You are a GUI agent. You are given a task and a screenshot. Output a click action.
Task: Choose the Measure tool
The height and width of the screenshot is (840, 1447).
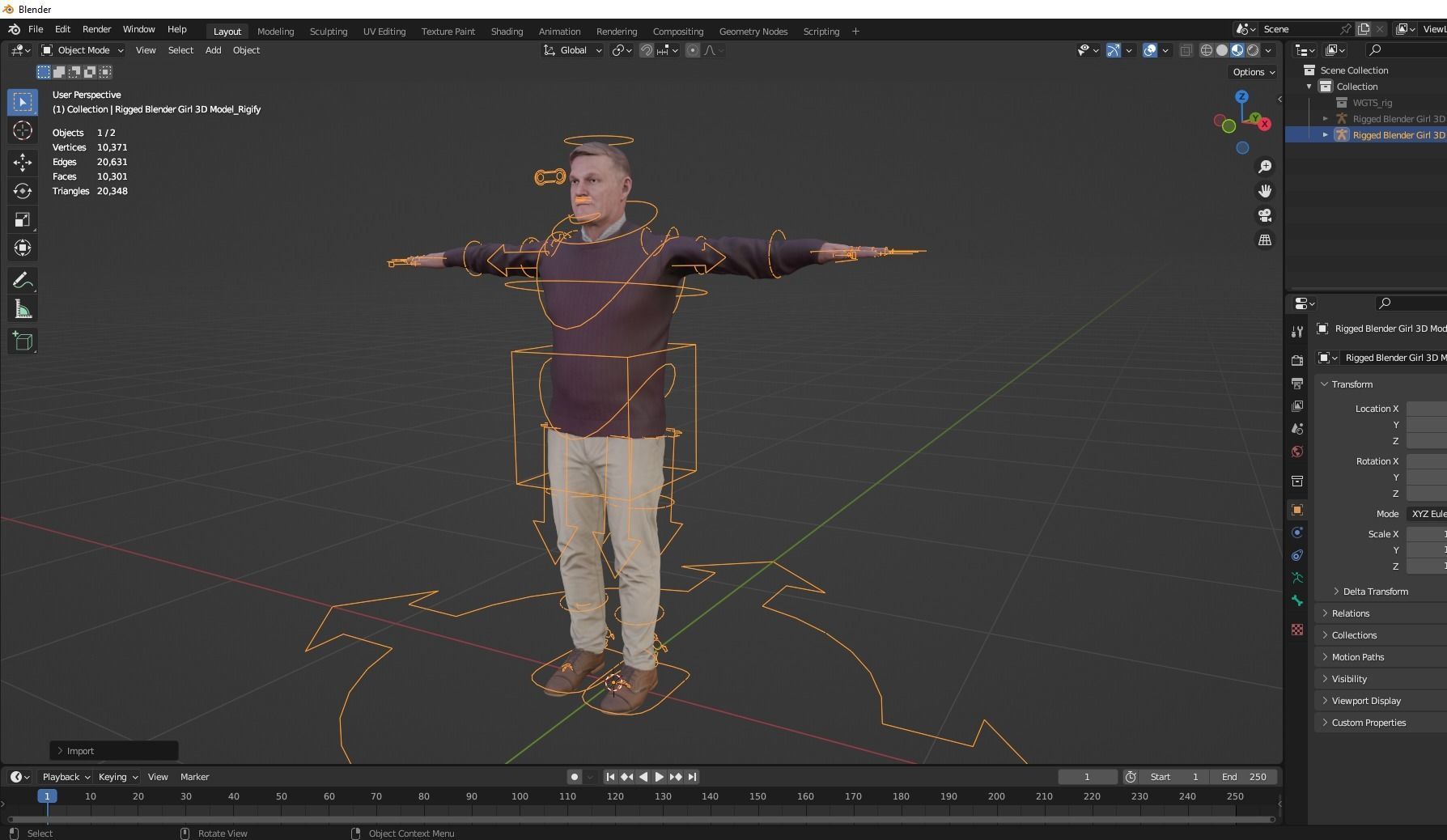click(x=23, y=308)
